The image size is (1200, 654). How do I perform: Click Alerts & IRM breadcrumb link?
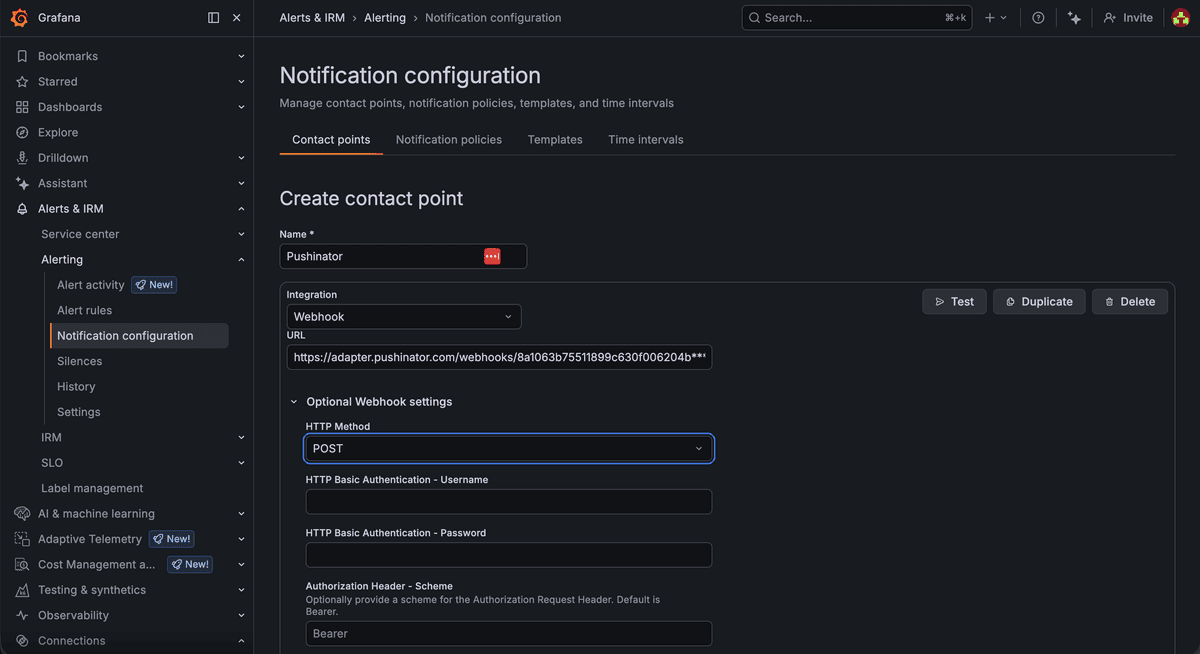coord(312,18)
